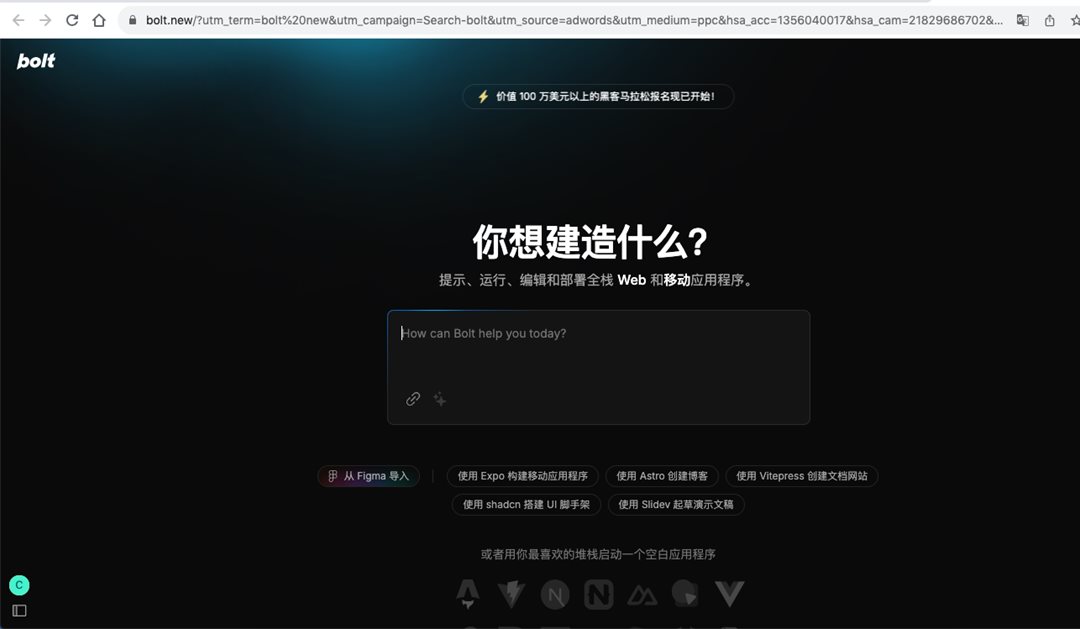Click the subtitle text mentioning Web 和移动

tap(597, 280)
